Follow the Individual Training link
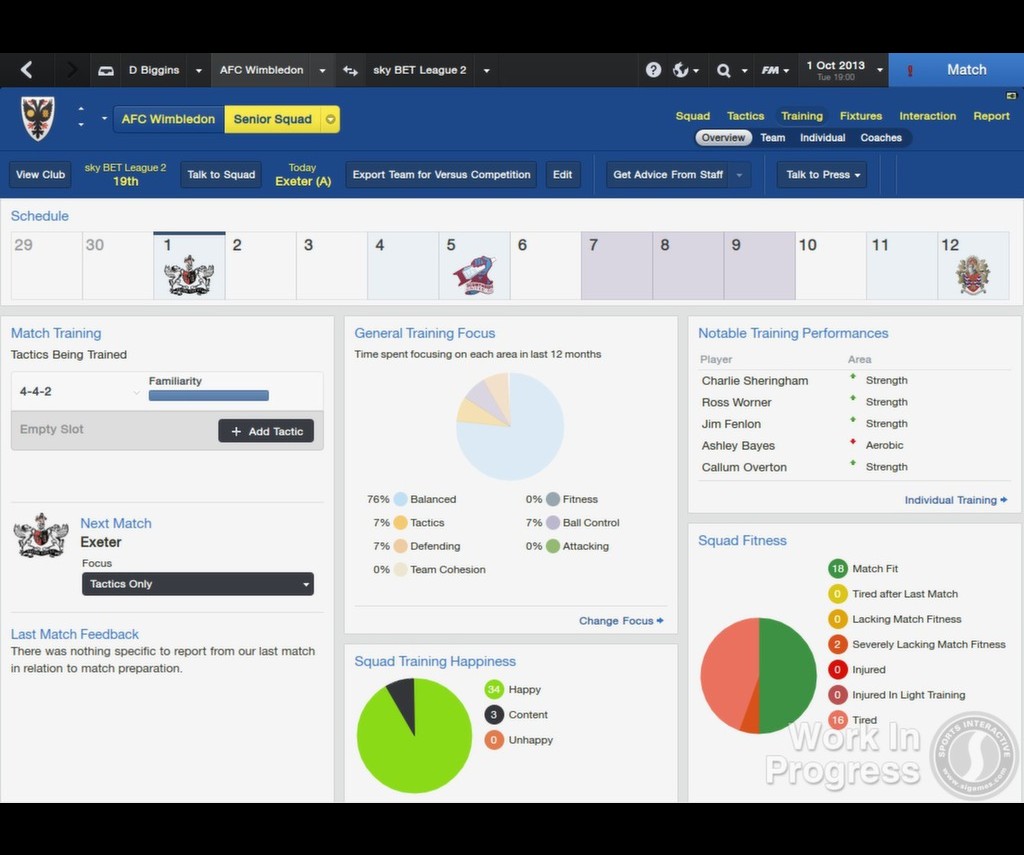 (x=955, y=500)
